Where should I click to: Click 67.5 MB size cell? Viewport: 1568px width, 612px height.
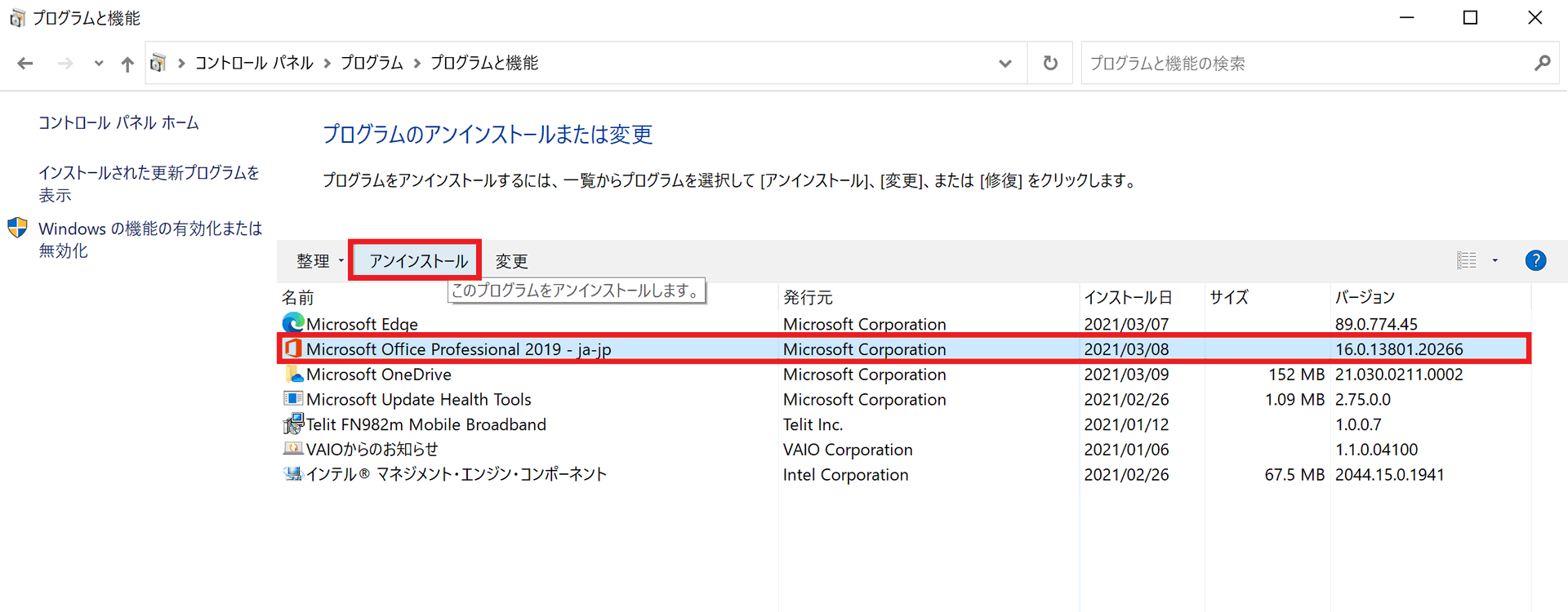(x=1294, y=475)
